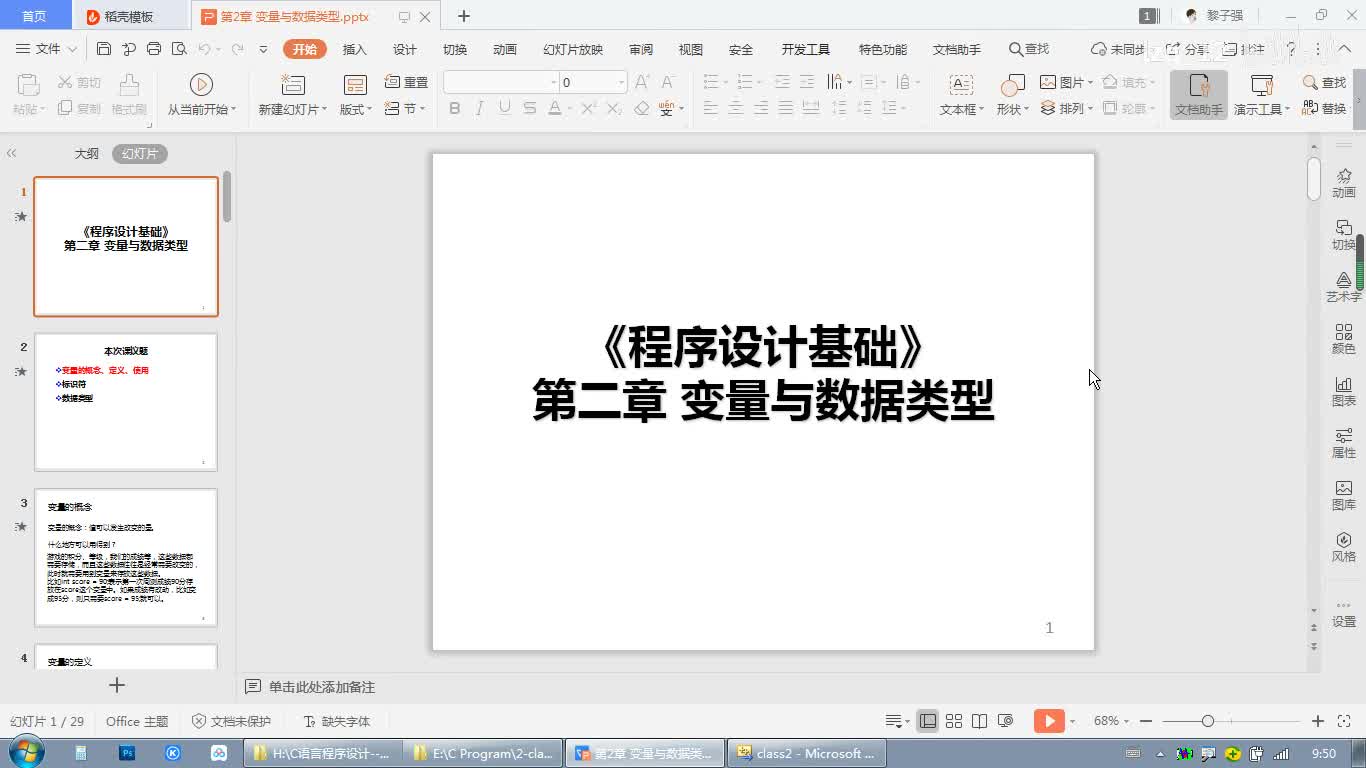Switch to the 幻灯片放映 tab

[573, 49]
